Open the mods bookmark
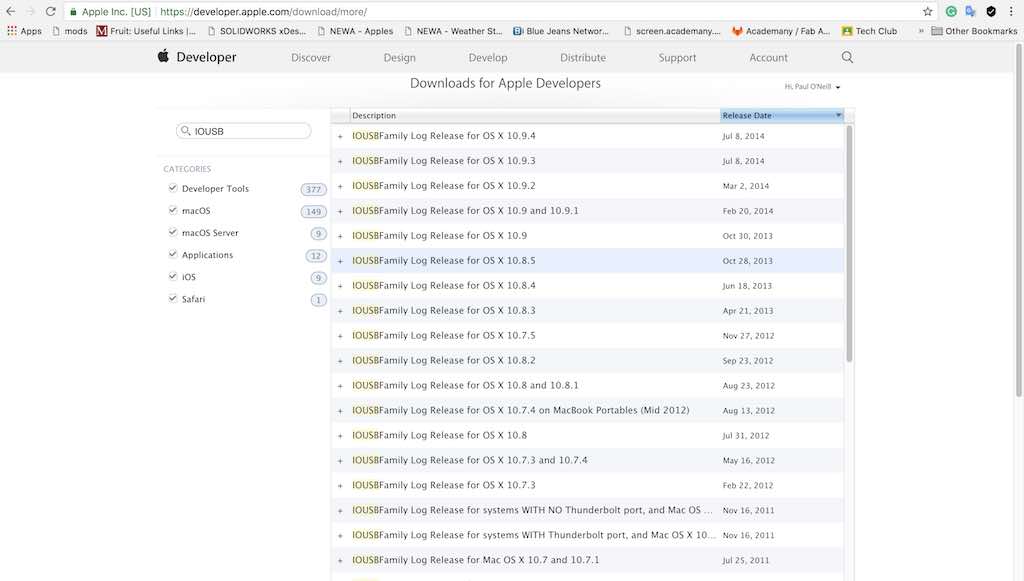This screenshot has height=581, width=1024. tap(69, 31)
